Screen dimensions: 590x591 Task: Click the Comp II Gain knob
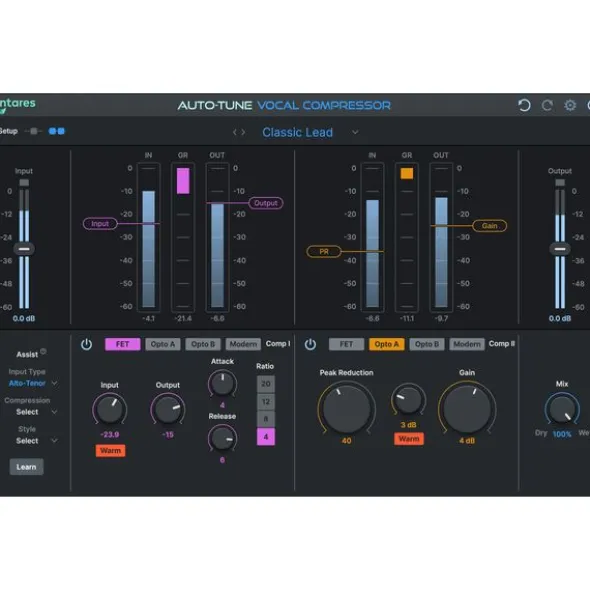tap(467, 409)
